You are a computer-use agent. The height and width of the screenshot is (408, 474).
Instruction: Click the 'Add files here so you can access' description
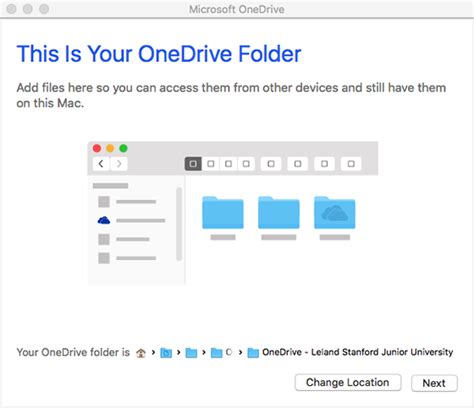click(x=231, y=95)
